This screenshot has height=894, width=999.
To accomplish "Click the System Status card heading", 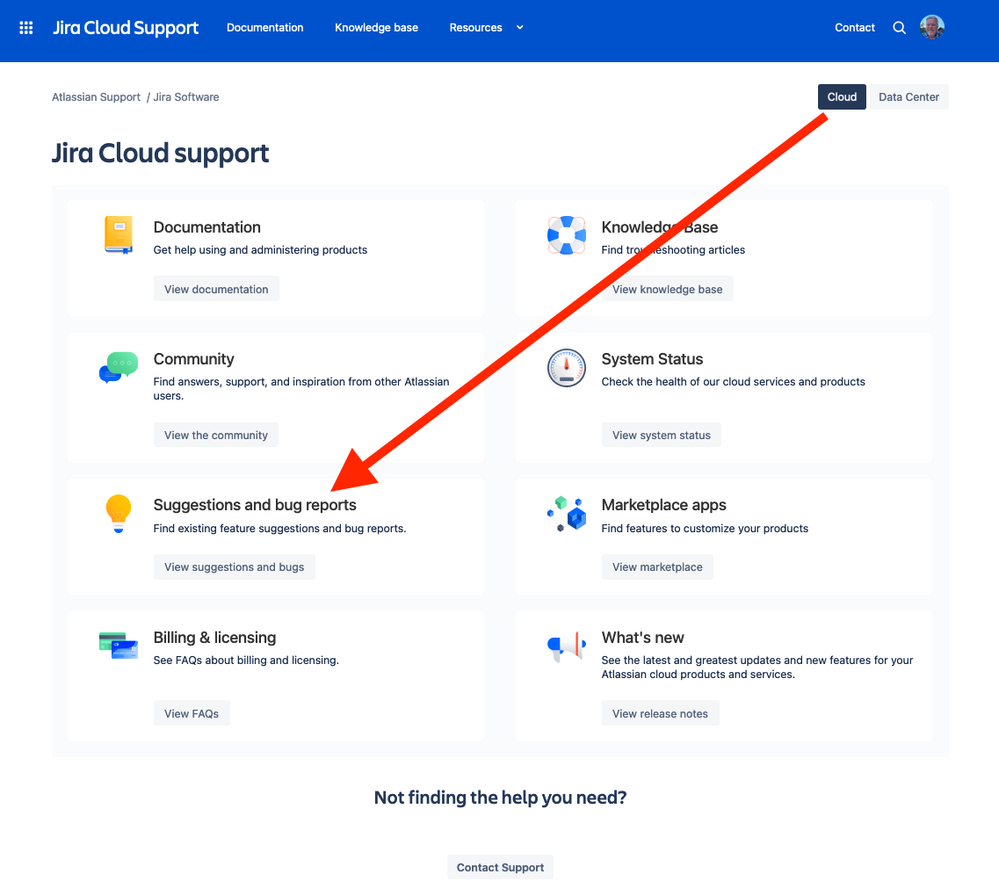I will pyautogui.click(x=652, y=359).
